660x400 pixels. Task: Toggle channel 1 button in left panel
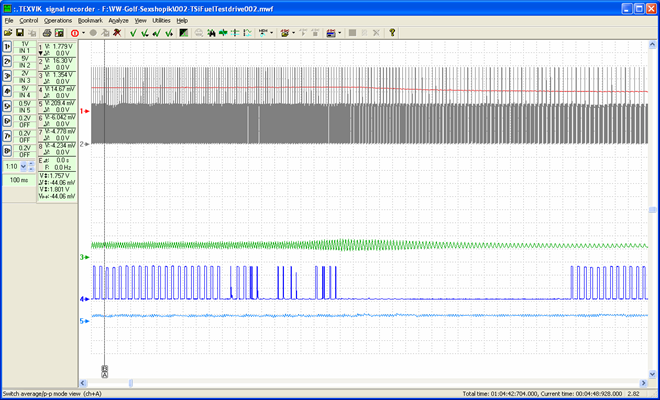point(7,47)
